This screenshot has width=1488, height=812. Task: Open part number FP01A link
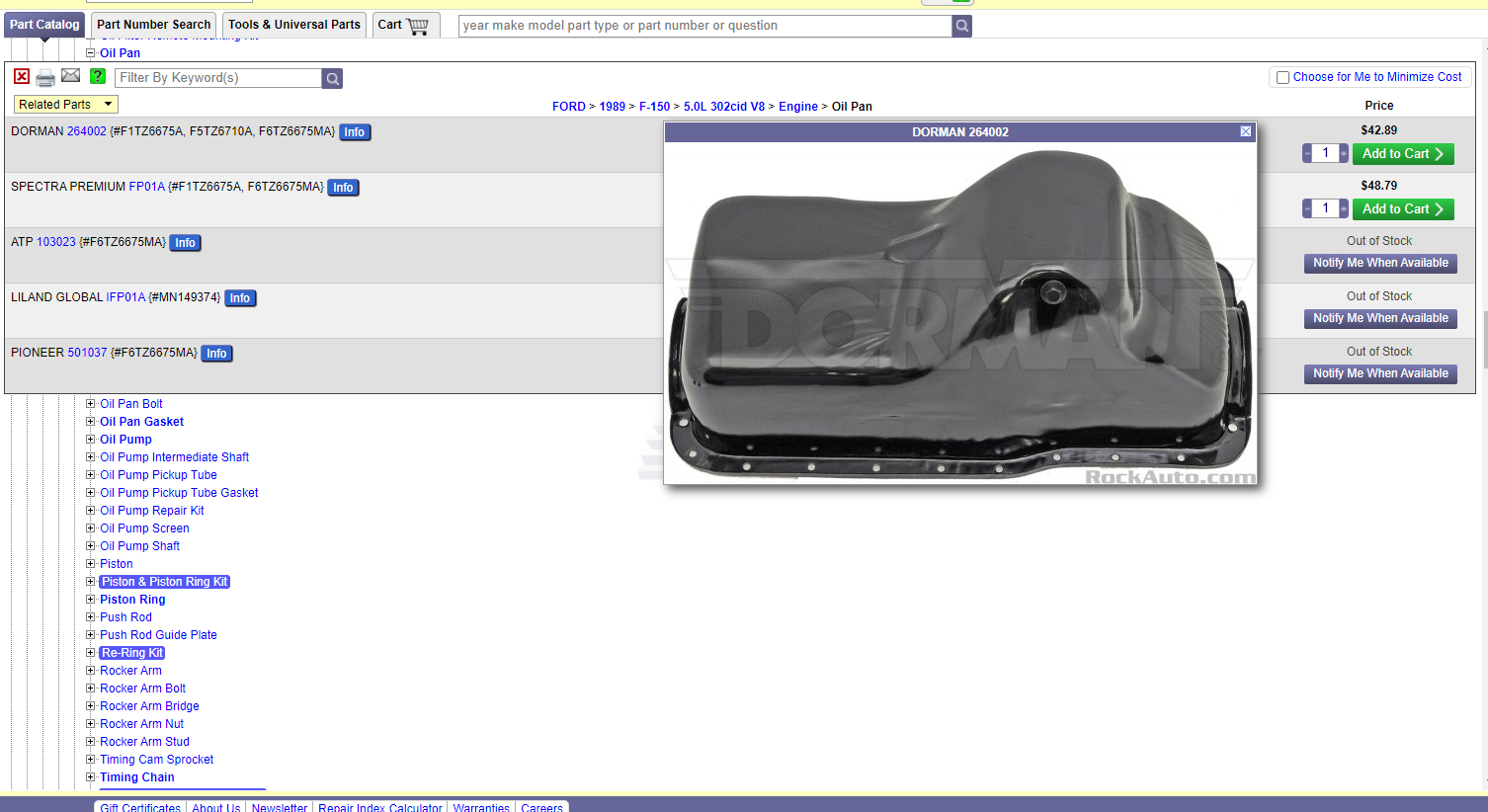pyautogui.click(x=147, y=187)
